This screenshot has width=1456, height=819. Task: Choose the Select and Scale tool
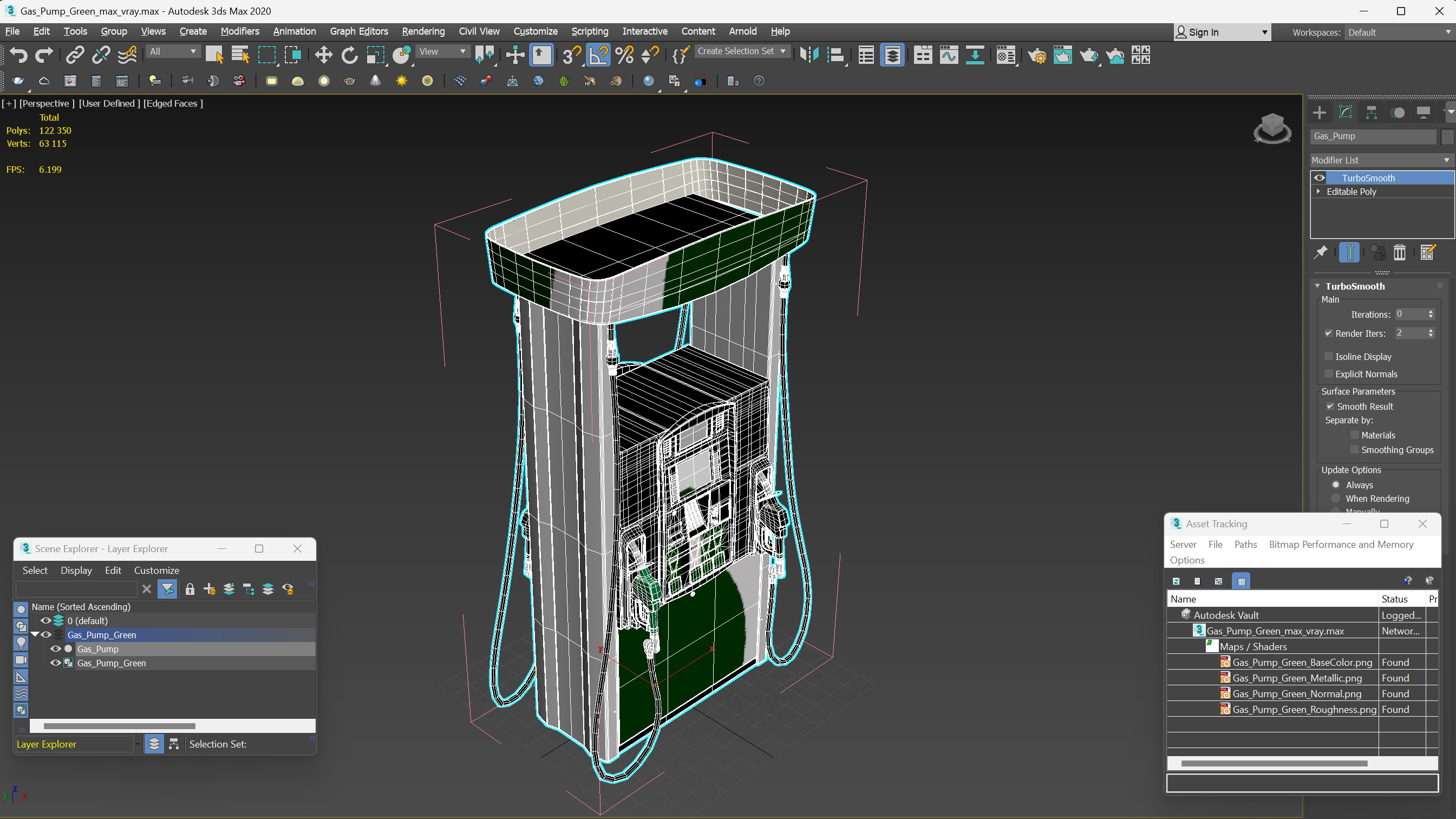(375, 55)
